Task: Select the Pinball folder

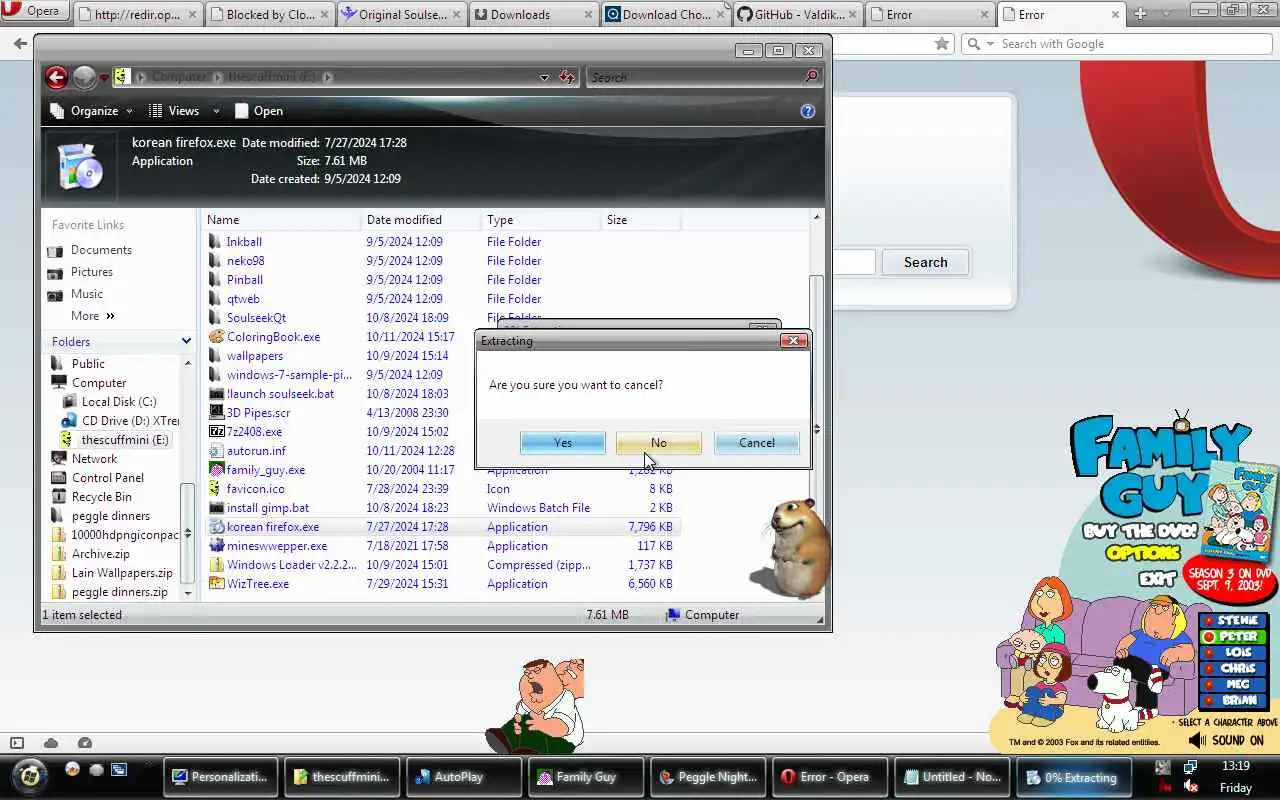Action: click(x=244, y=280)
